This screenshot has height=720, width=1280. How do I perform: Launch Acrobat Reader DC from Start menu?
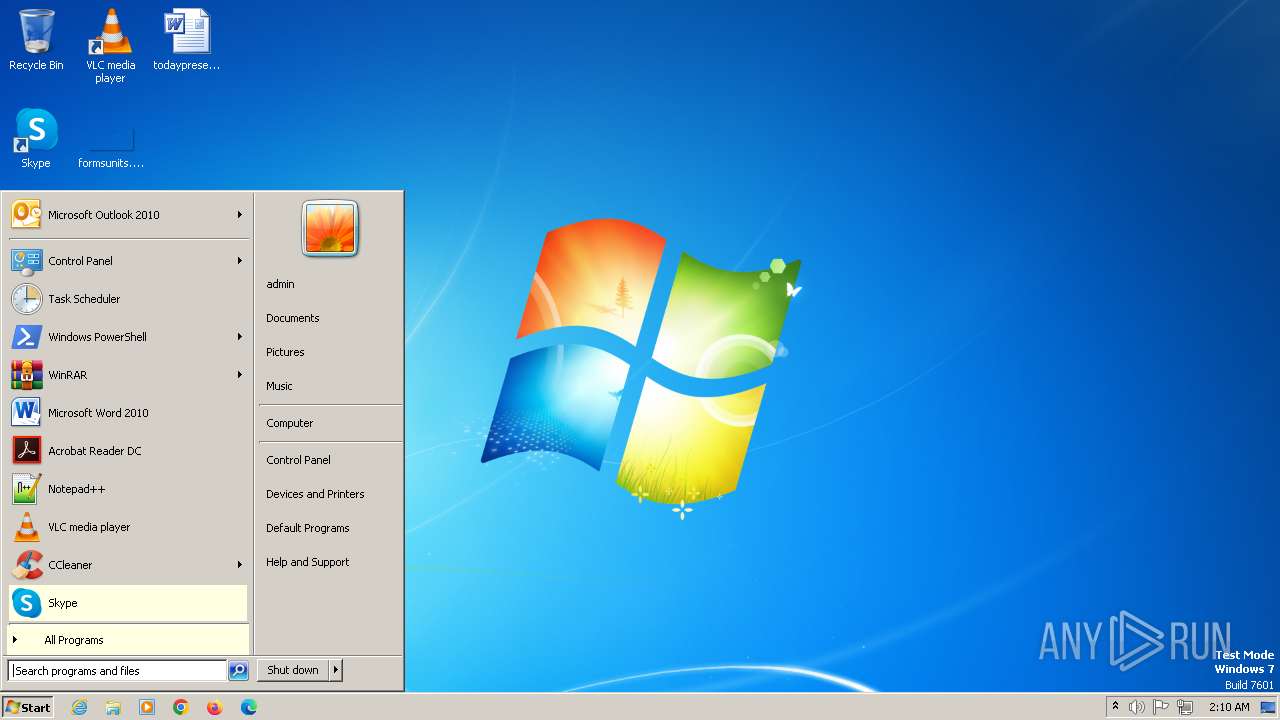[129, 451]
